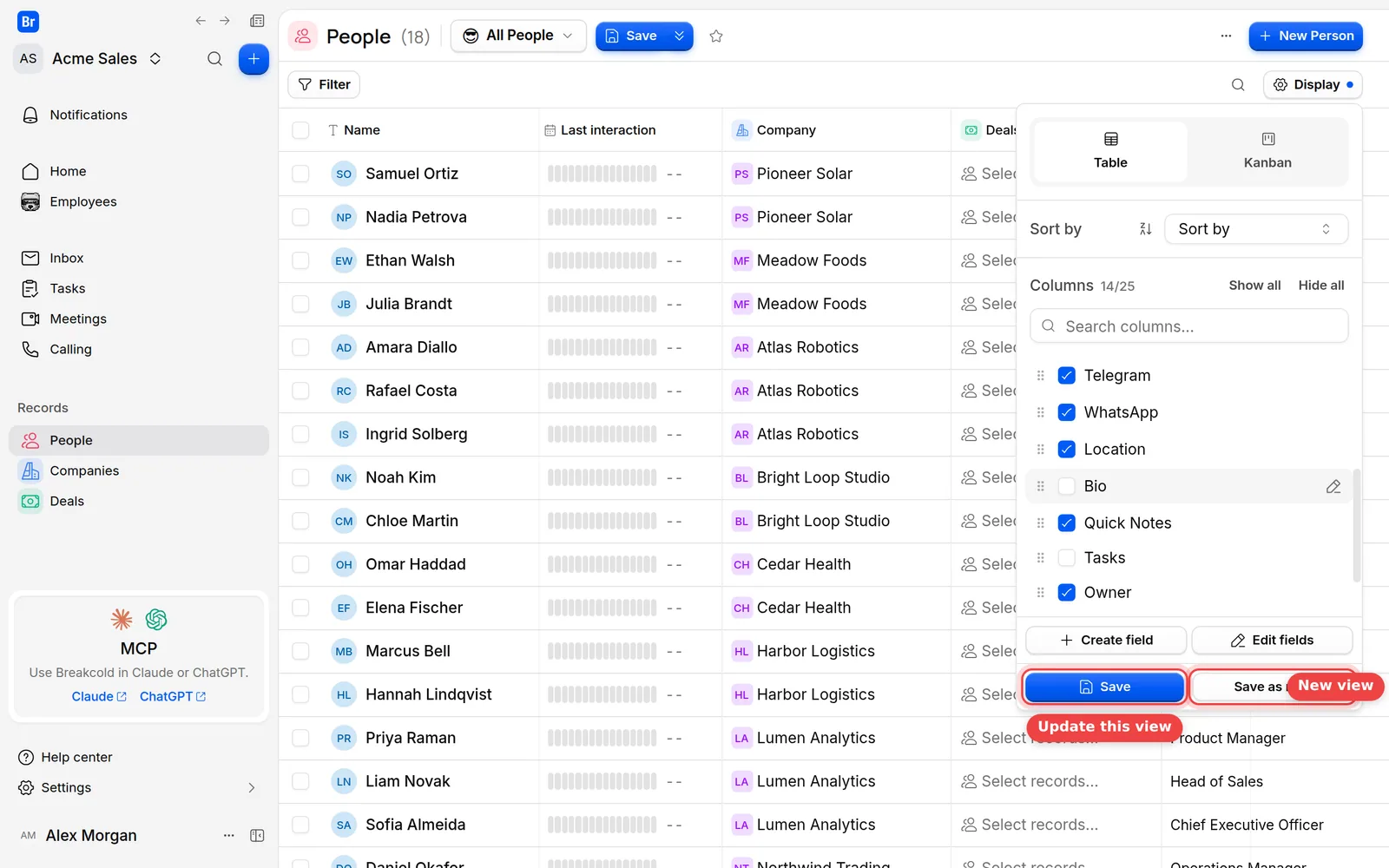Uncheck the Owner column checkbox
This screenshot has height=868, width=1389.
pyautogui.click(x=1067, y=593)
